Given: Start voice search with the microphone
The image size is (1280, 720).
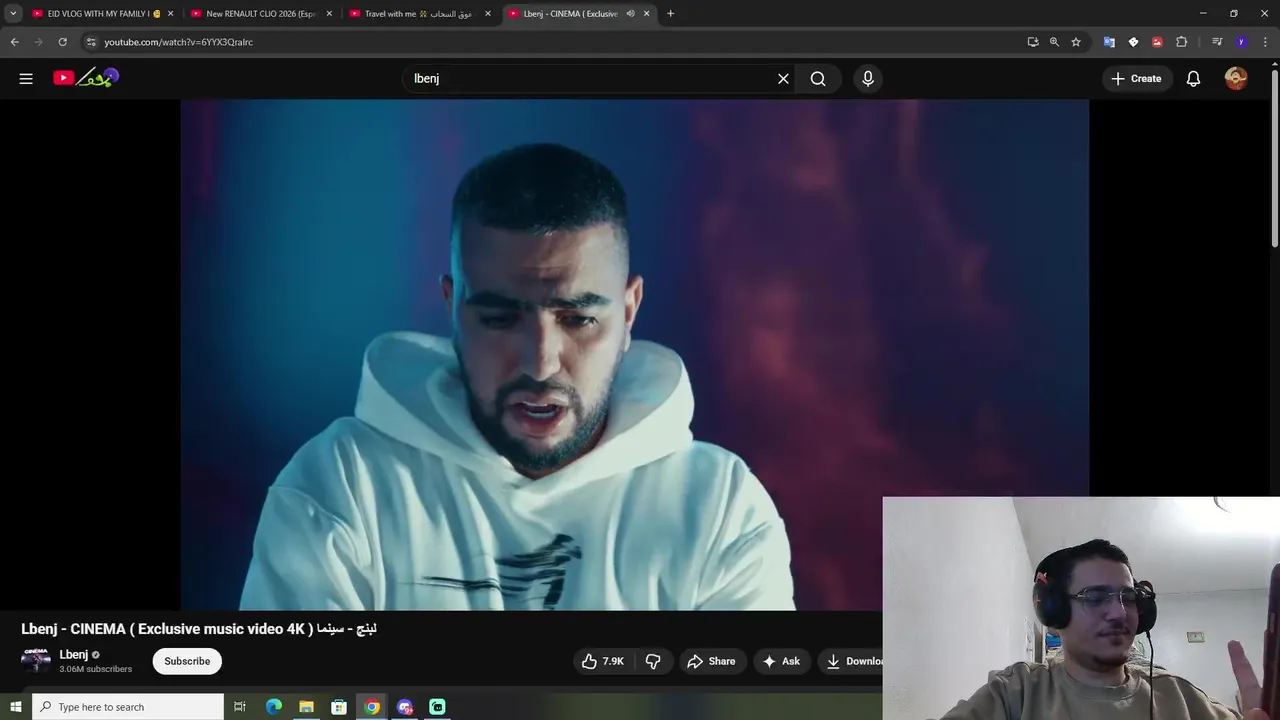Looking at the screenshot, I should point(868,78).
